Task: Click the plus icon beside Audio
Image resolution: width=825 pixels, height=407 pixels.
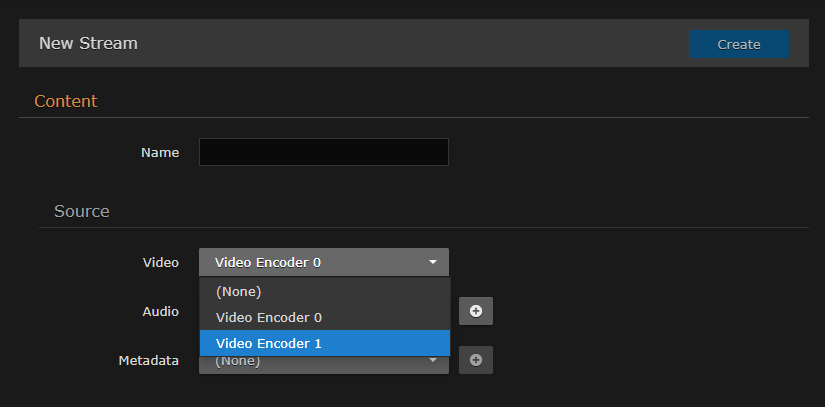Action: pos(476,311)
